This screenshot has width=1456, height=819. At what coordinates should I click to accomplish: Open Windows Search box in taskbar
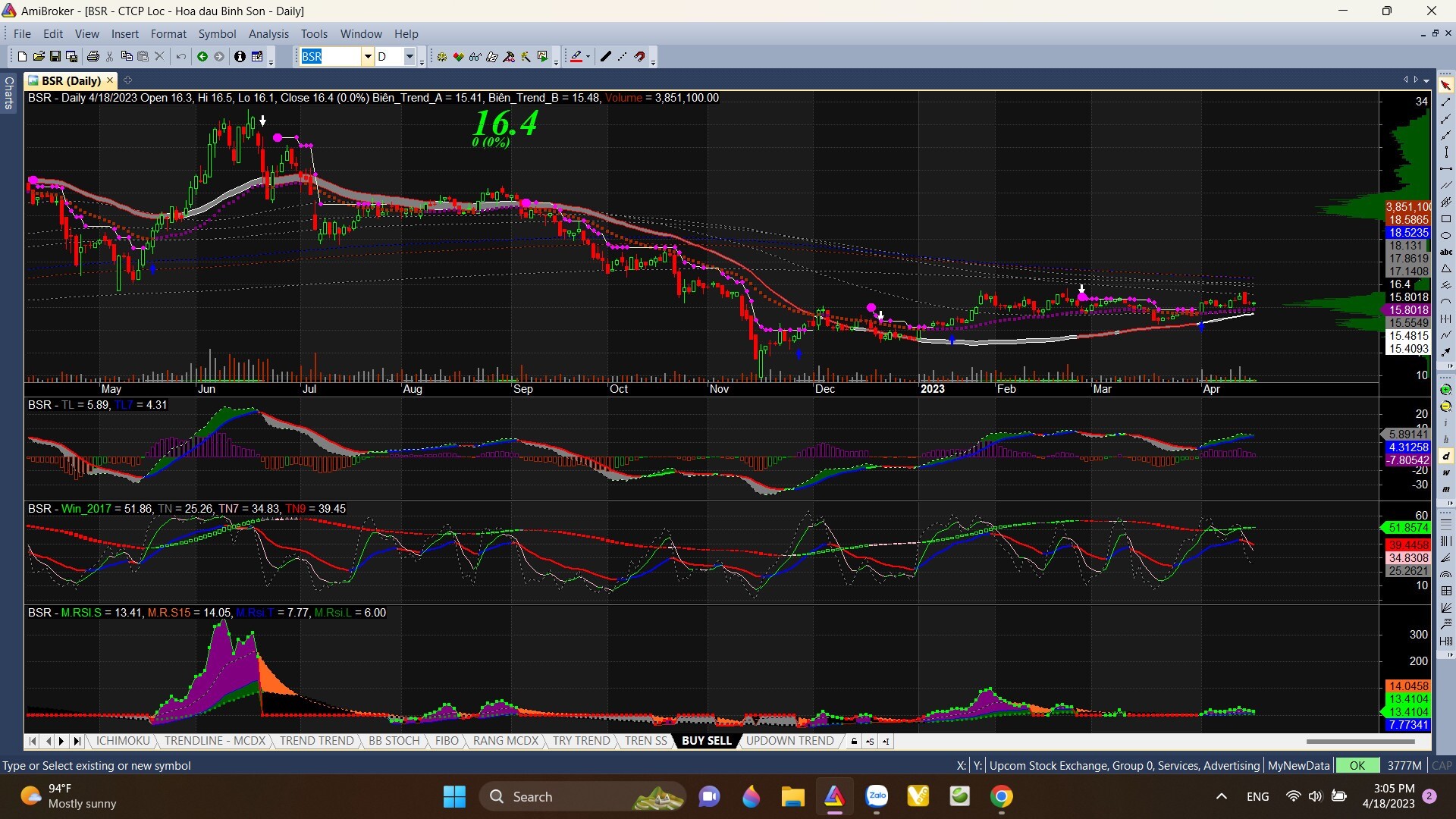[x=582, y=796]
